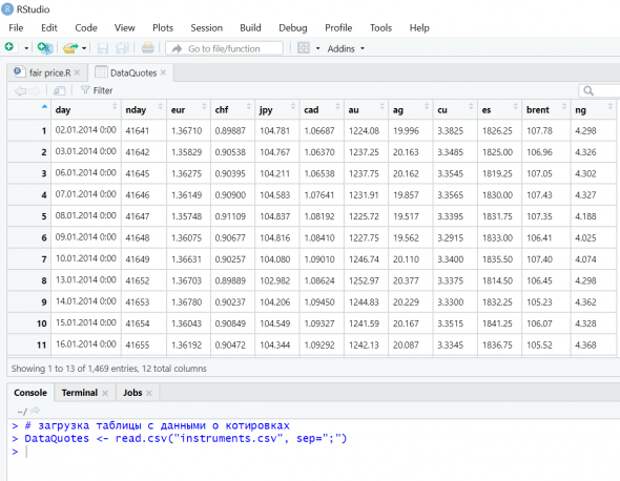This screenshot has width=620, height=481.
Task: Sort table by the nday column
Action: pyautogui.click(x=144, y=110)
